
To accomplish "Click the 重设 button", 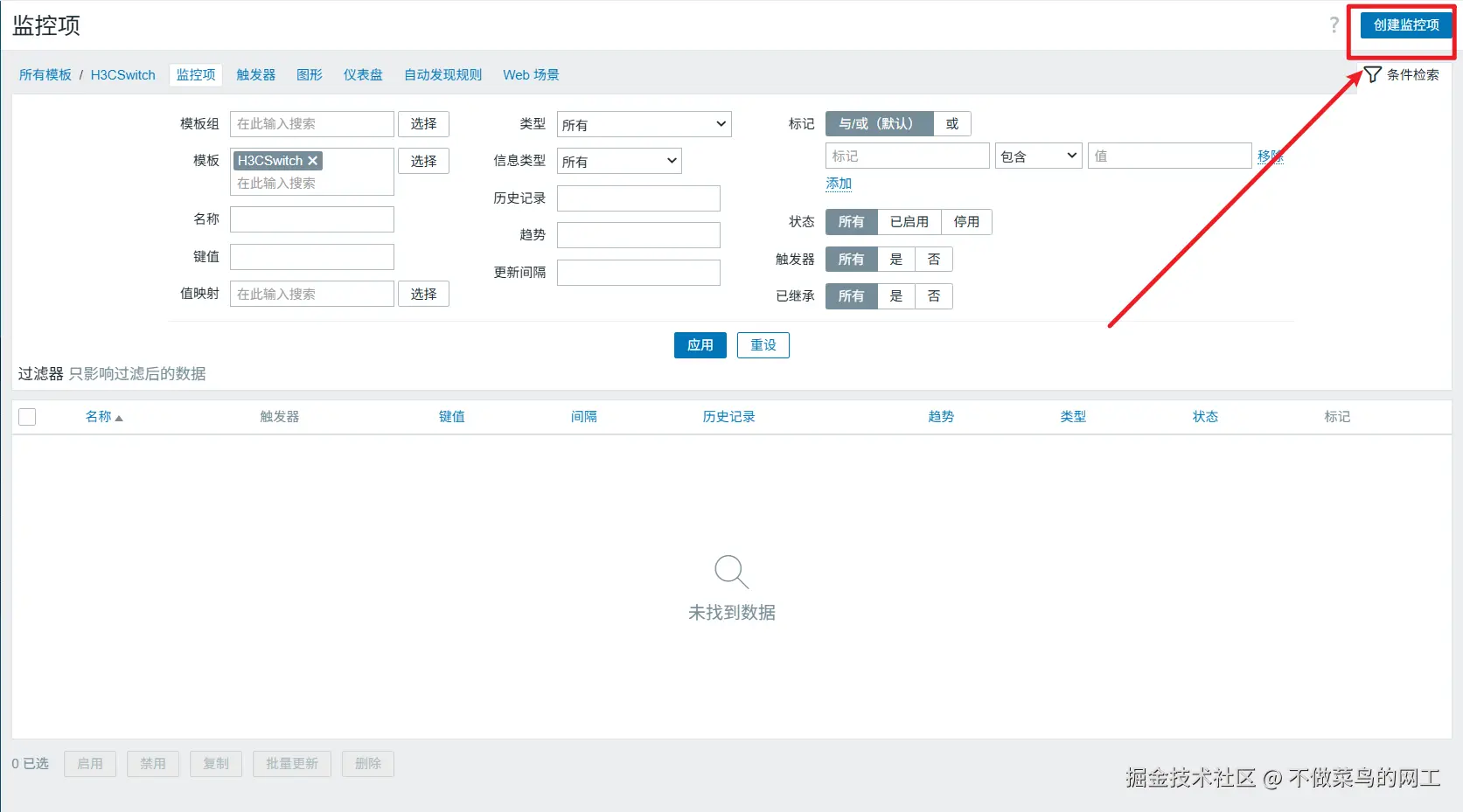I will [x=763, y=345].
